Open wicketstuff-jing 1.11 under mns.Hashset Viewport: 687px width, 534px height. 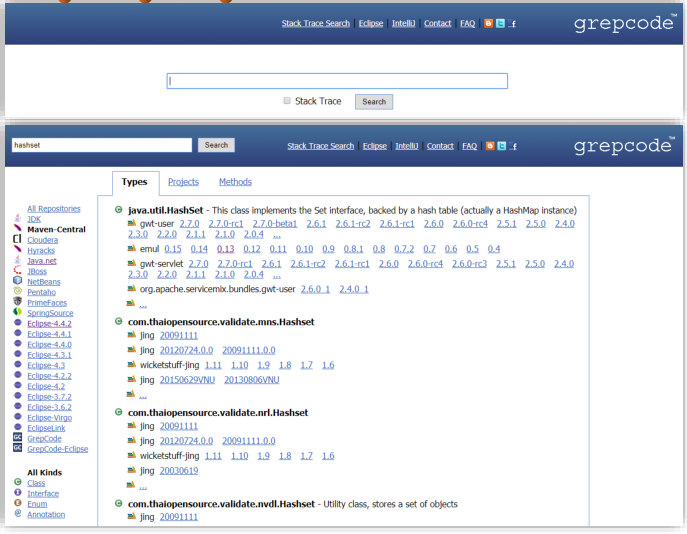(213, 365)
